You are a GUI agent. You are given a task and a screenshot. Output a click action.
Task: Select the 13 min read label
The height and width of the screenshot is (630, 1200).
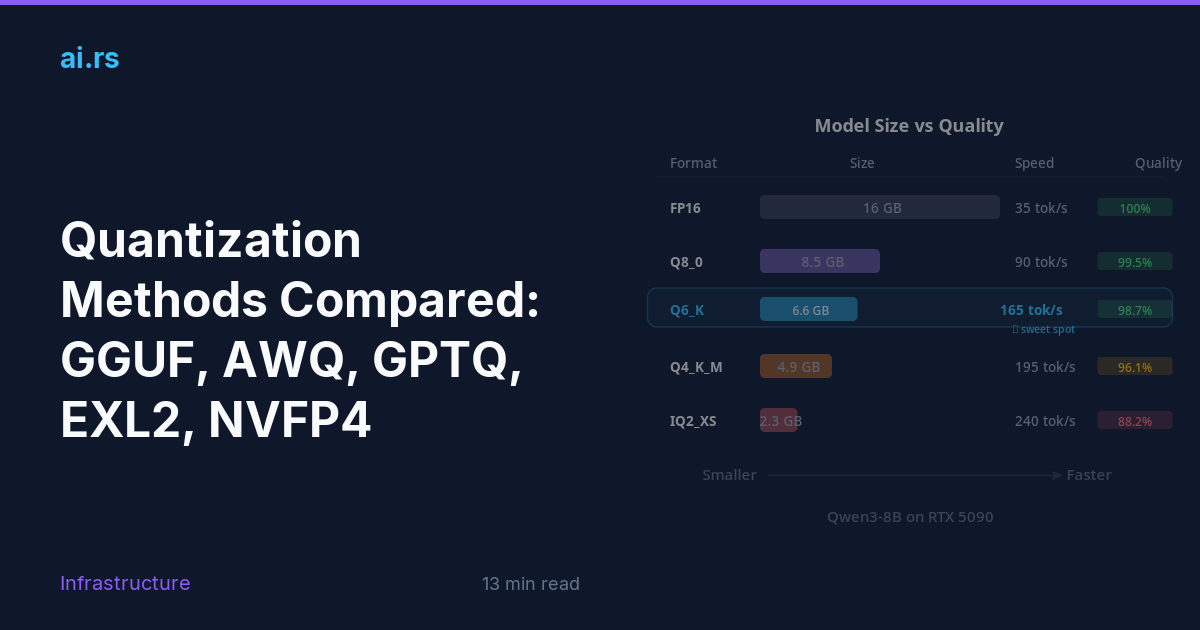tap(530, 584)
